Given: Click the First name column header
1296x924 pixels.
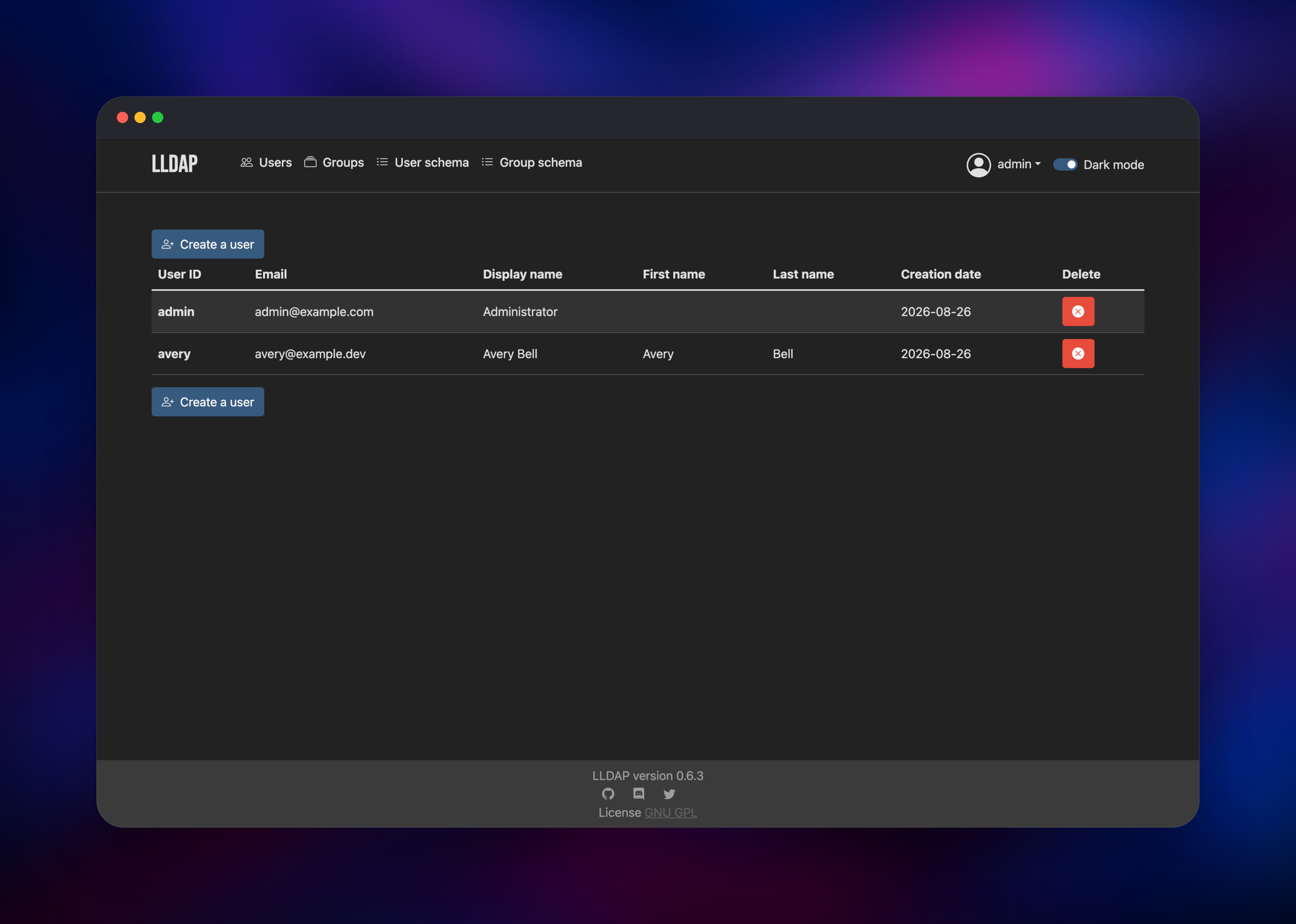Looking at the screenshot, I should point(674,274).
